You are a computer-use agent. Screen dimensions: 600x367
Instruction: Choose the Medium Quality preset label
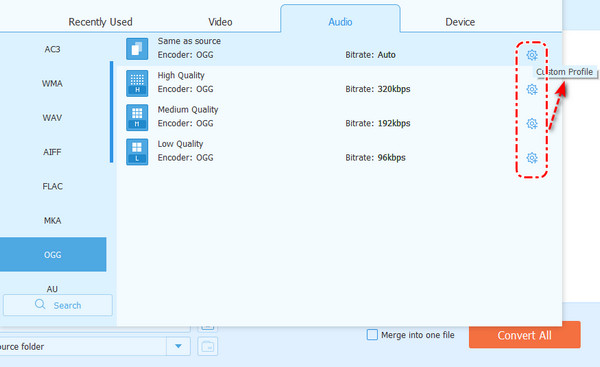coord(188,109)
